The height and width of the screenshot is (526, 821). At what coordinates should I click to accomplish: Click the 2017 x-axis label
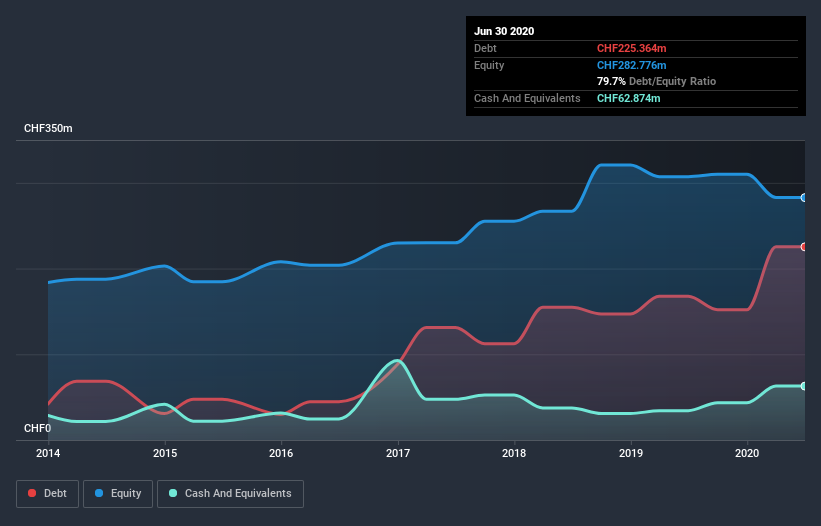pos(398,453)
